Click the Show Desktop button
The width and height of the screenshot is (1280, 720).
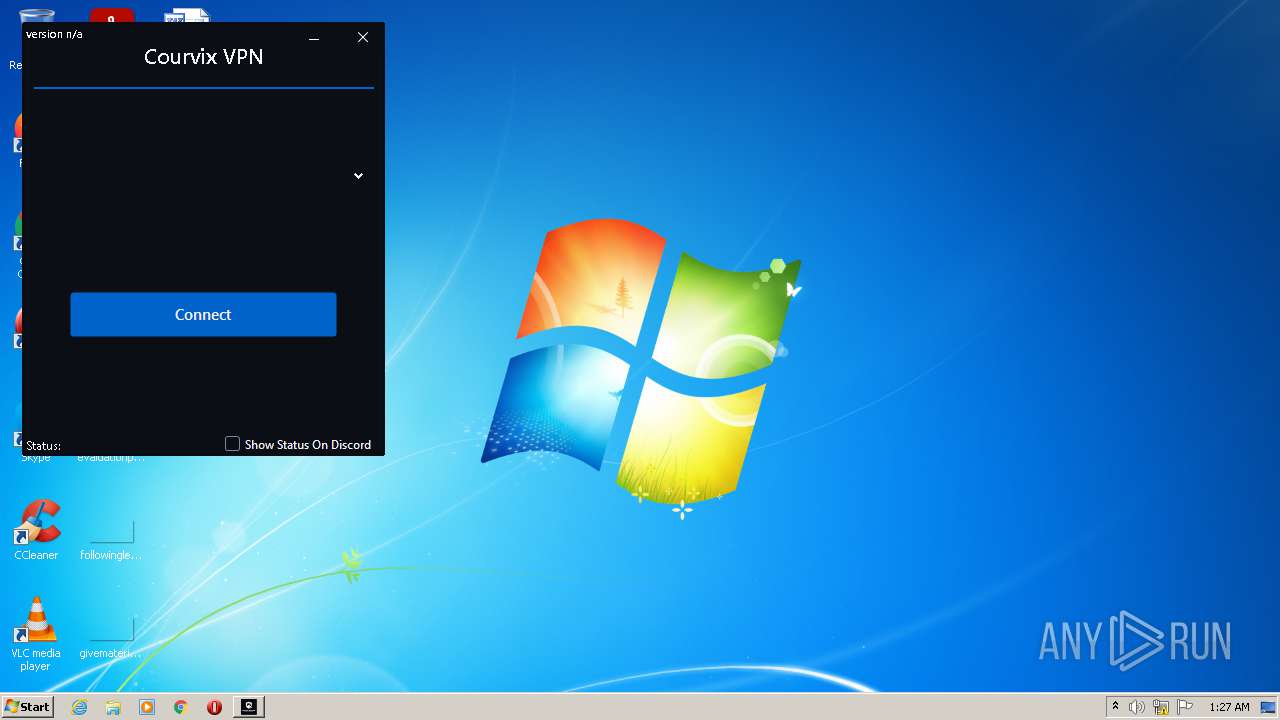[x=1269, y=707]
